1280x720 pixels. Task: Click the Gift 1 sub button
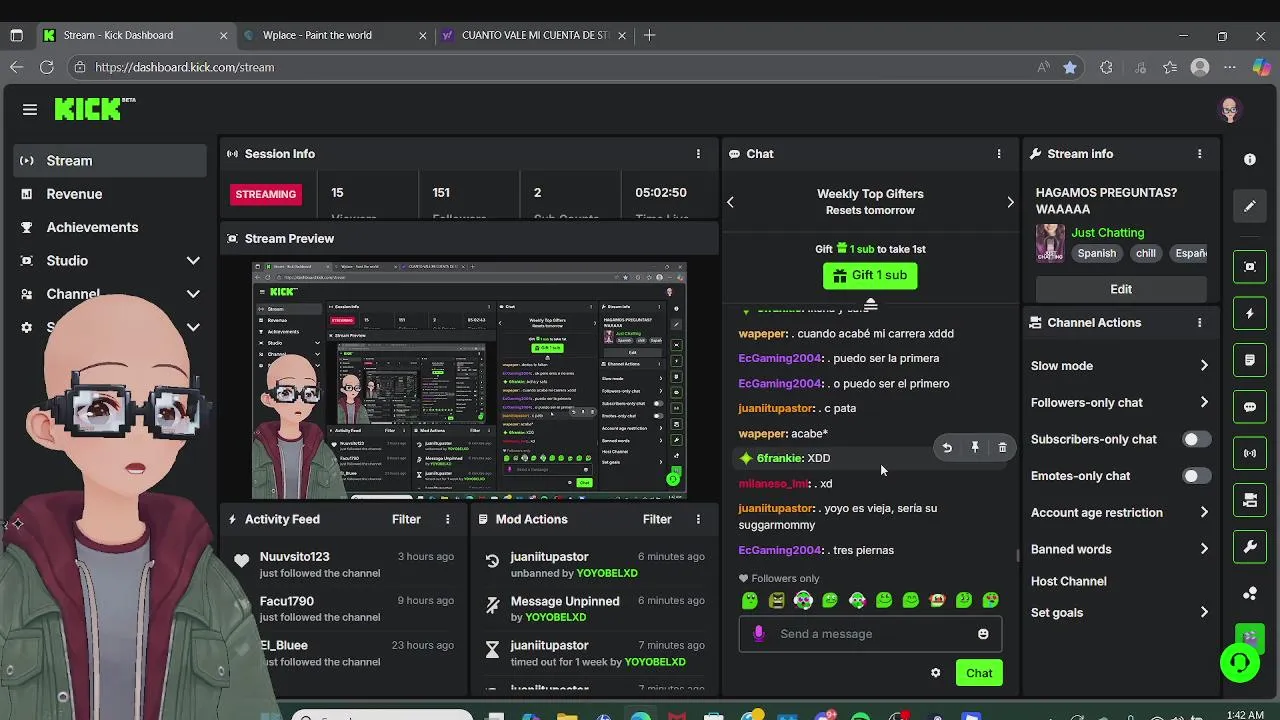click(x=870, y=275)
